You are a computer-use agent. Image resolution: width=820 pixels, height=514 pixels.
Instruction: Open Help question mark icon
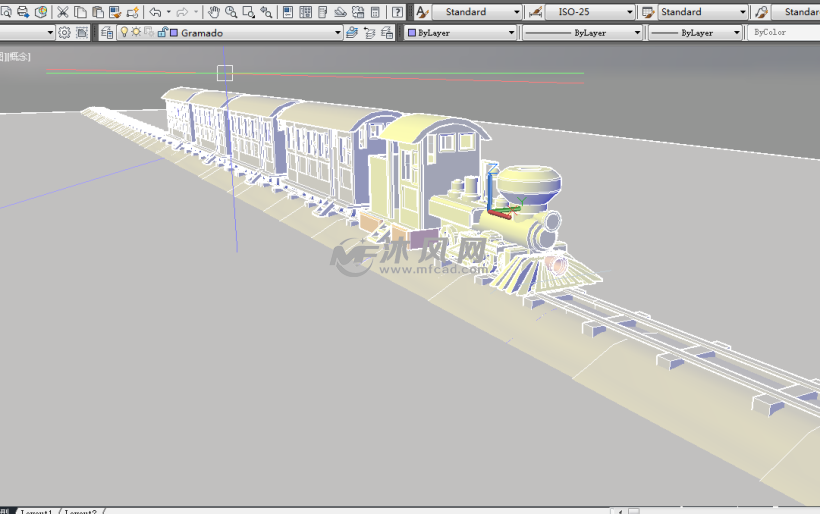[x=397, y=12]
